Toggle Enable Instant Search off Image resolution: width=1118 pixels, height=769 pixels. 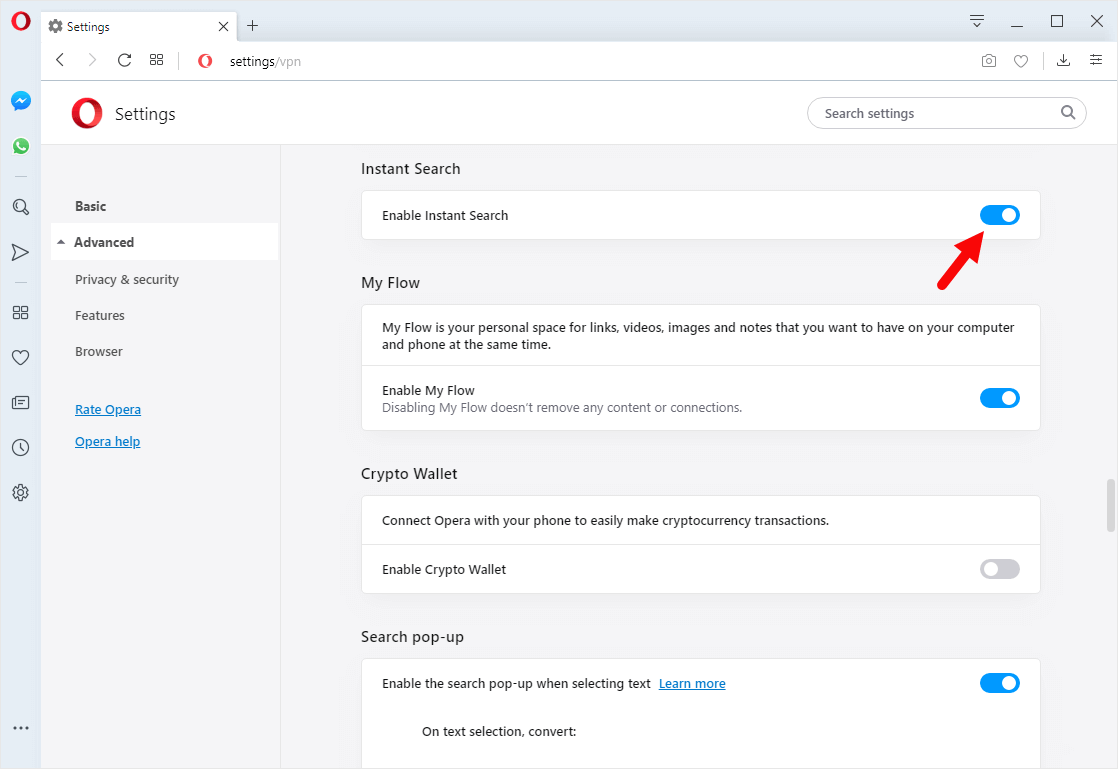click(1000, 215)
